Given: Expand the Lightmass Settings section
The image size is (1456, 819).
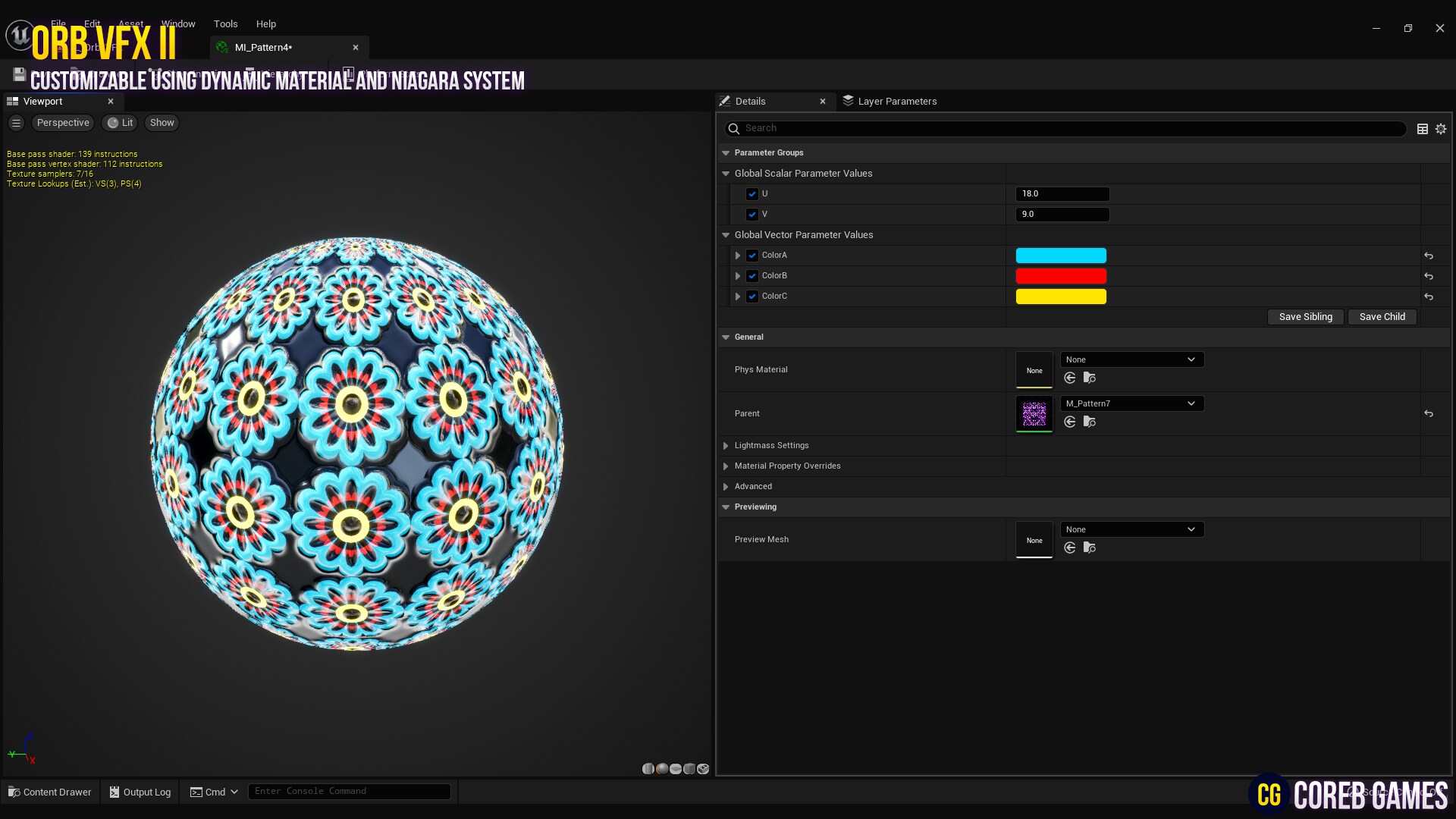Looking at the screenshot, I should (x=726, y=446).
